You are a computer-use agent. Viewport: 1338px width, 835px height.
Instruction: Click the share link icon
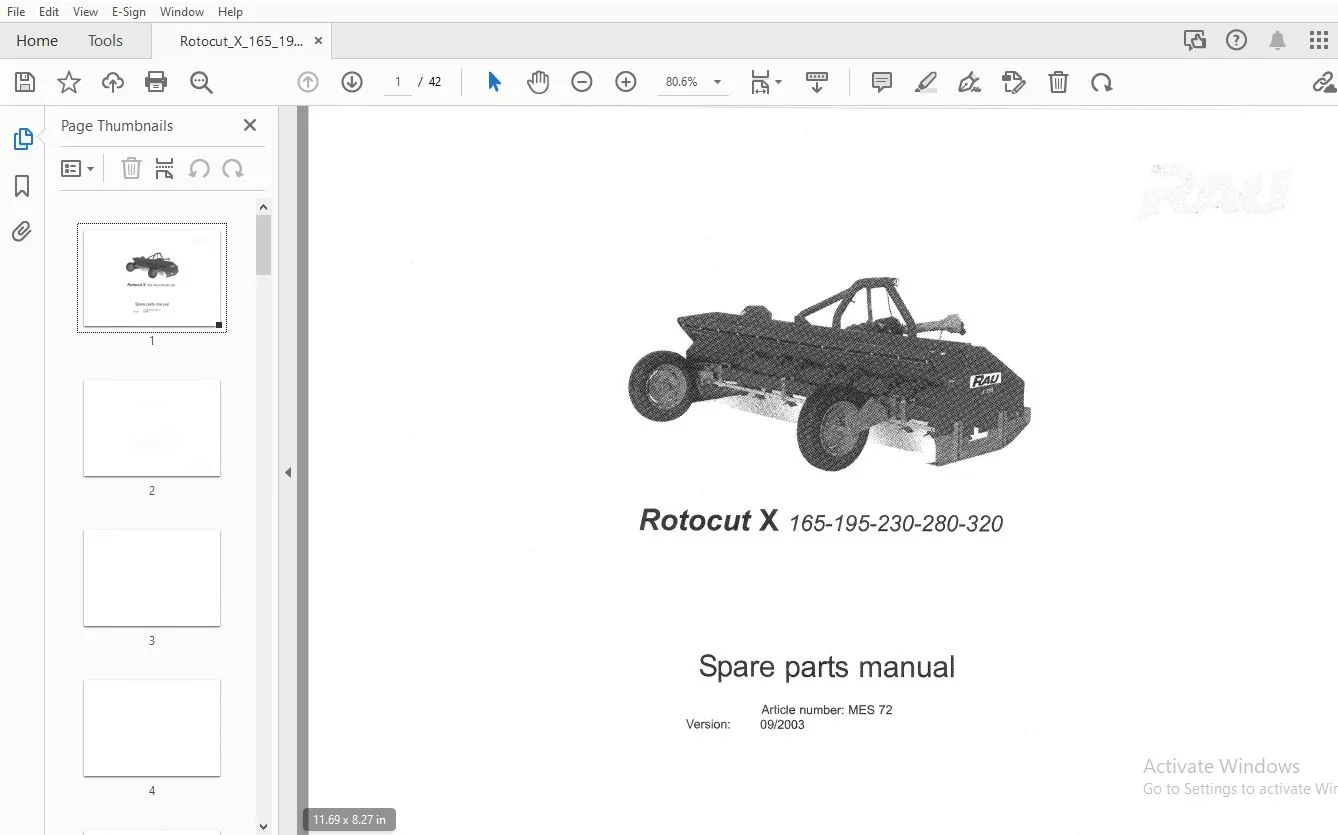click(x=1325, y=82)
